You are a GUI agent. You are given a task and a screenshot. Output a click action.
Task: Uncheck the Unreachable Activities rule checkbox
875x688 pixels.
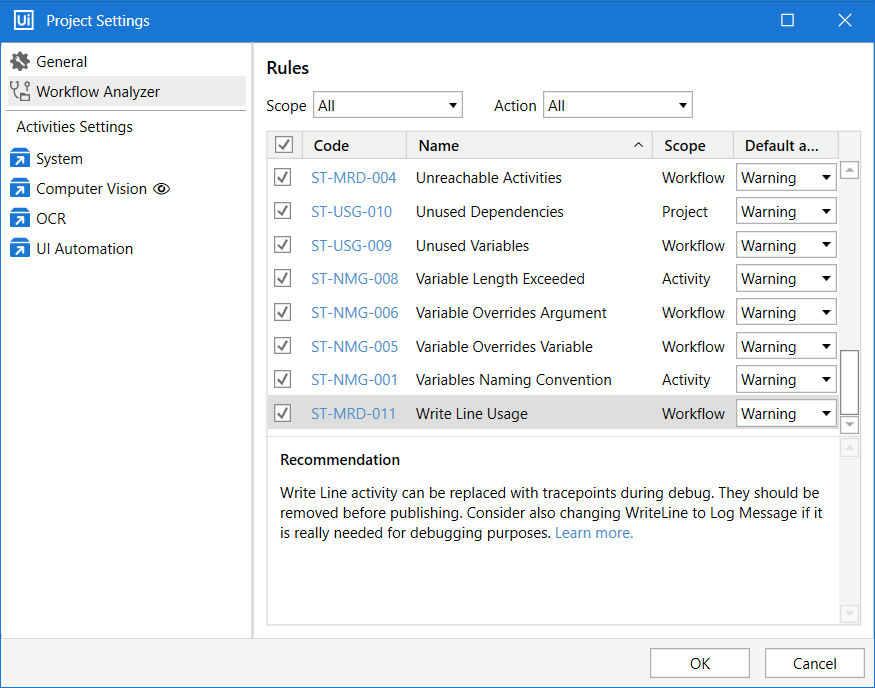(283, 178)
